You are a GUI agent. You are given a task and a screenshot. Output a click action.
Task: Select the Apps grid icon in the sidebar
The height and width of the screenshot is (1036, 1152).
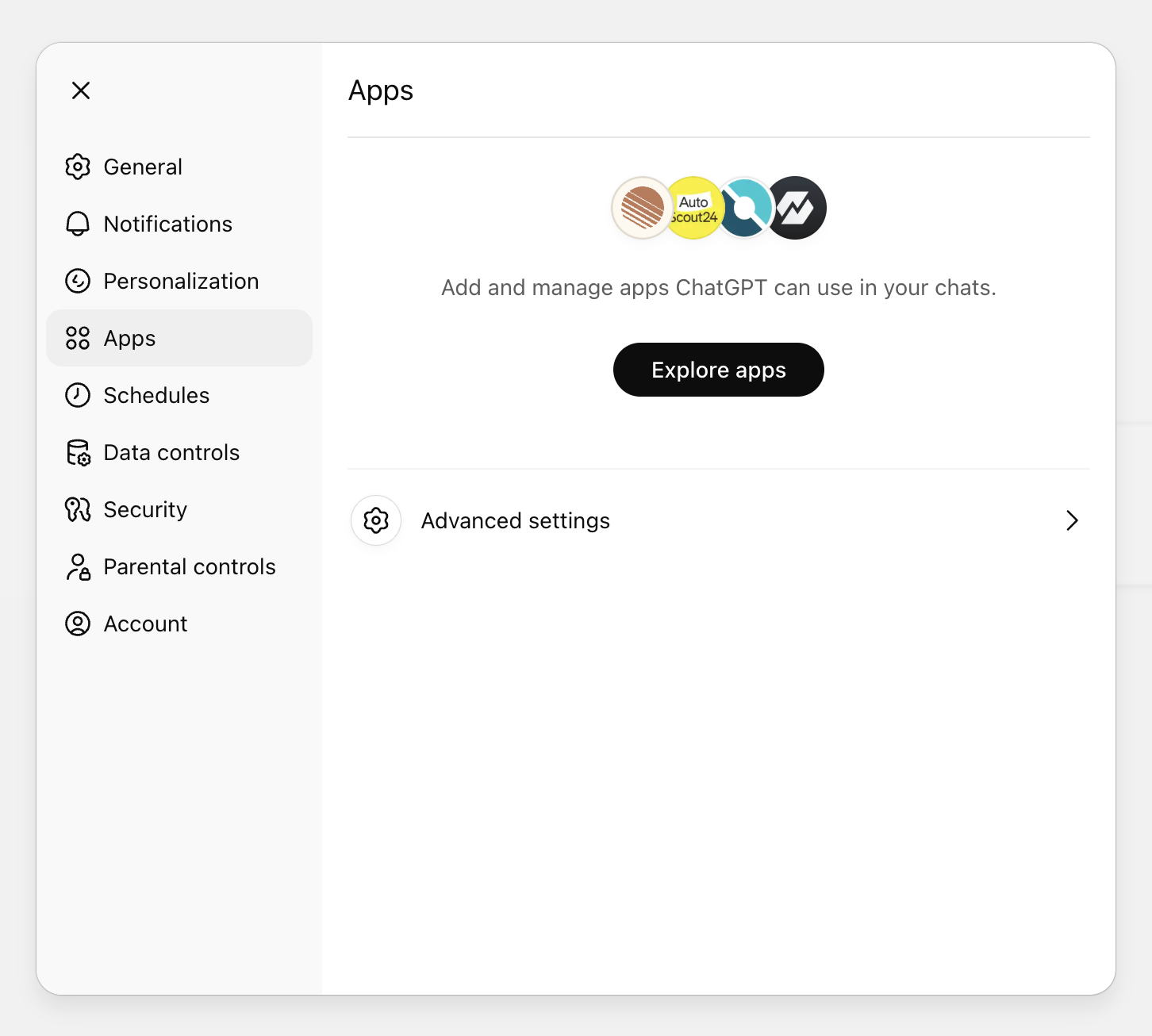(x=78, y=338)
